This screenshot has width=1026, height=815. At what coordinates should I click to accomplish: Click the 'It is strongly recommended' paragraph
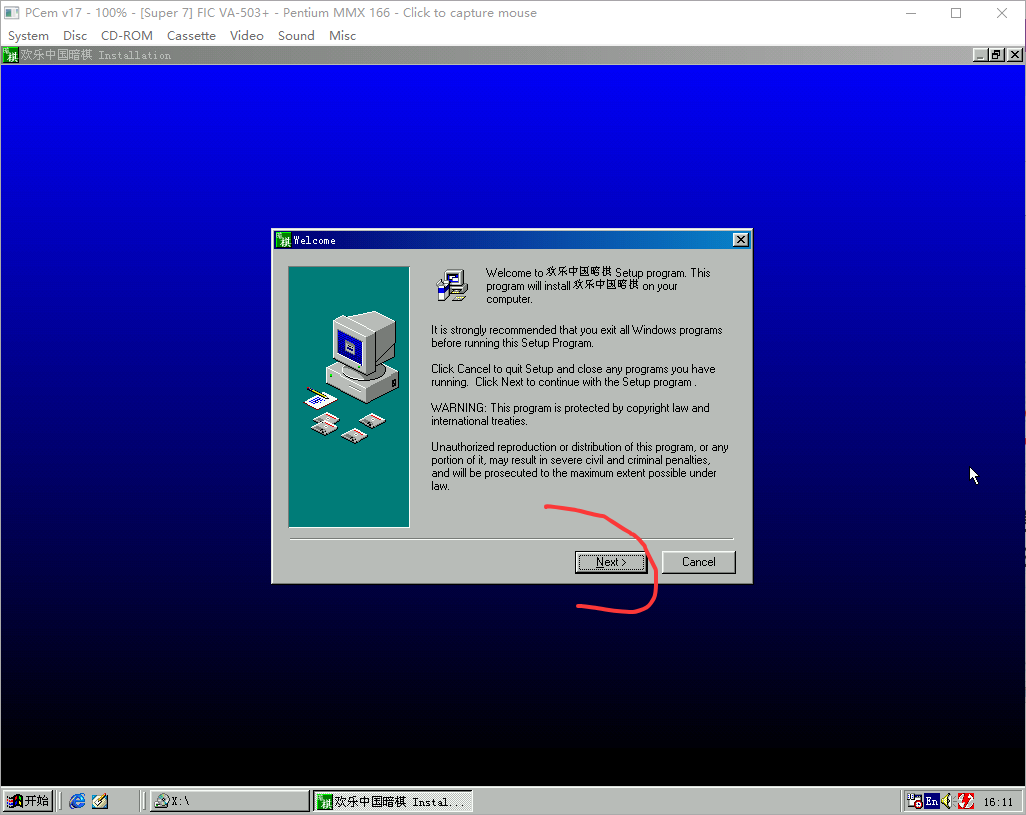[576, 336]
